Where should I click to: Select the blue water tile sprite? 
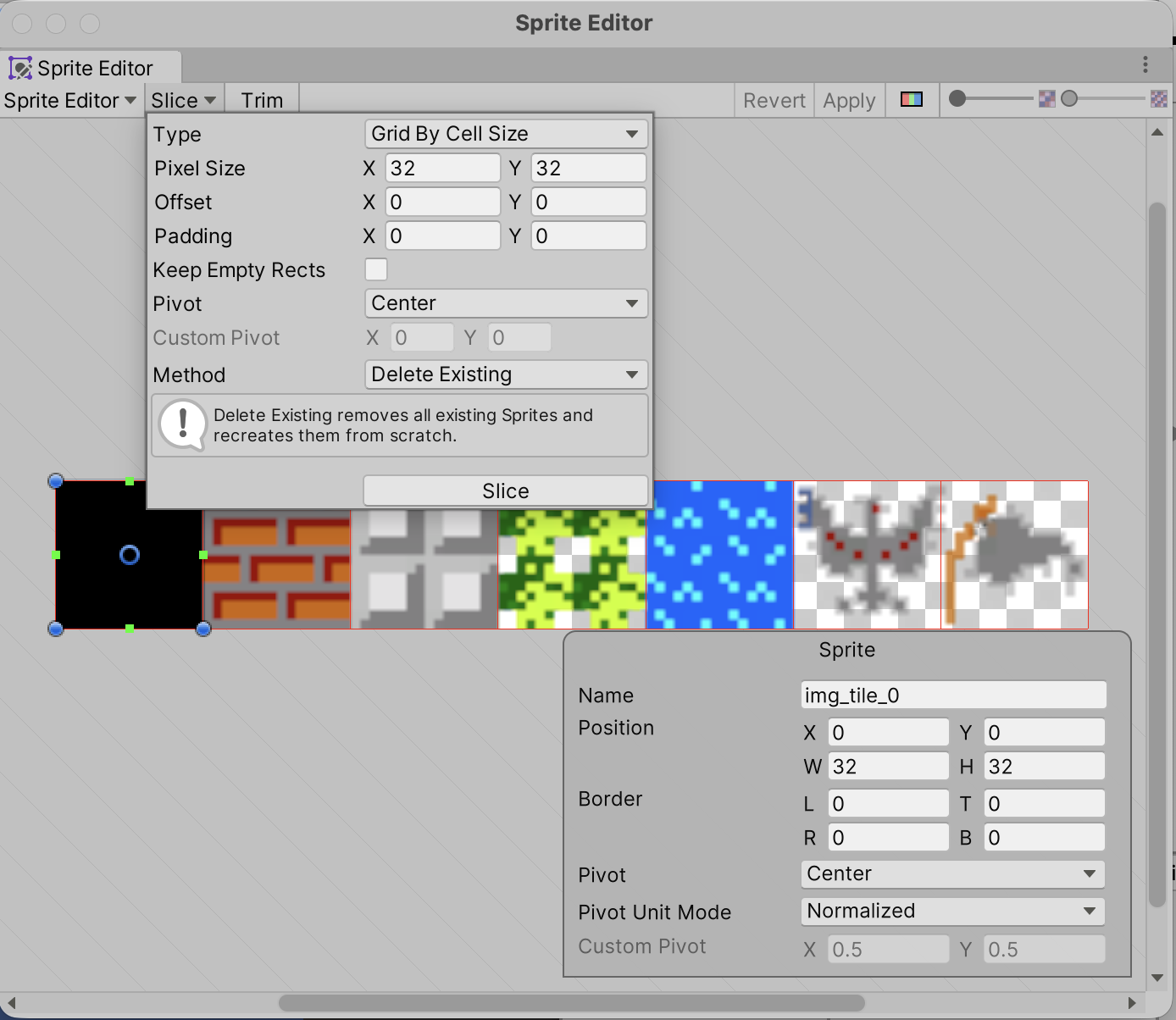click(x=719, y=555)
